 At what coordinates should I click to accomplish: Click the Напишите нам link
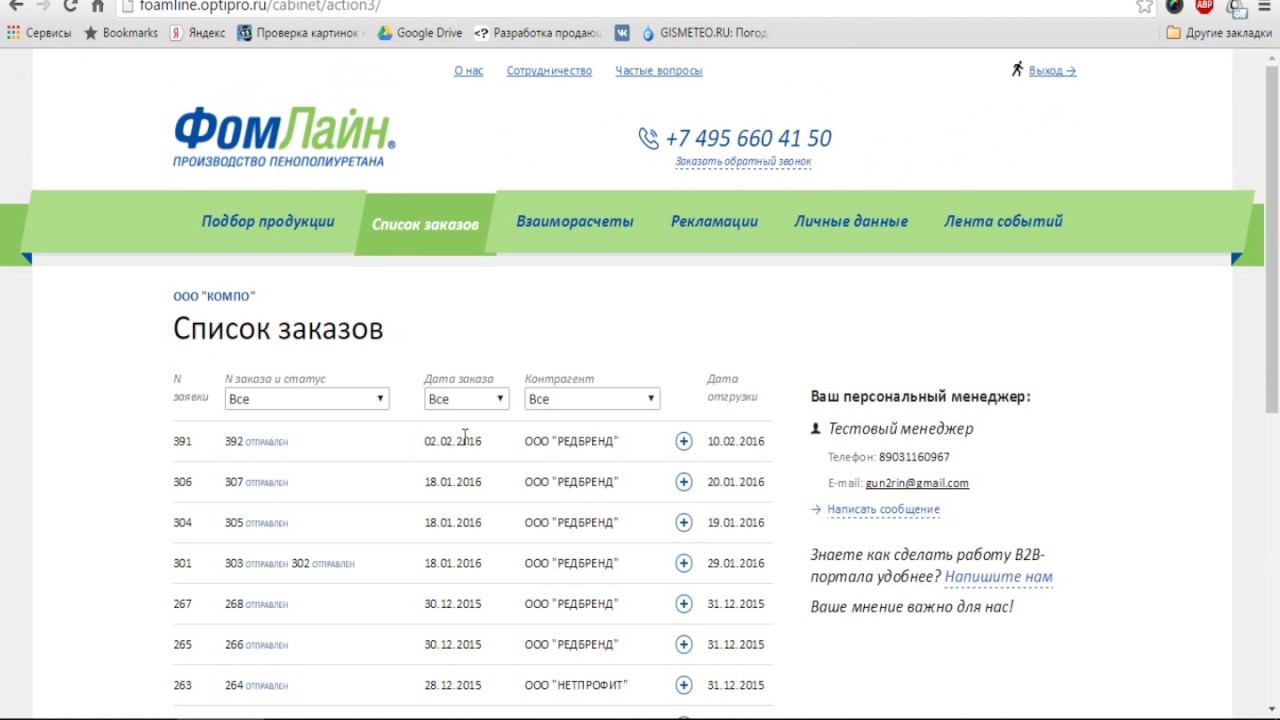coord(998,577)
